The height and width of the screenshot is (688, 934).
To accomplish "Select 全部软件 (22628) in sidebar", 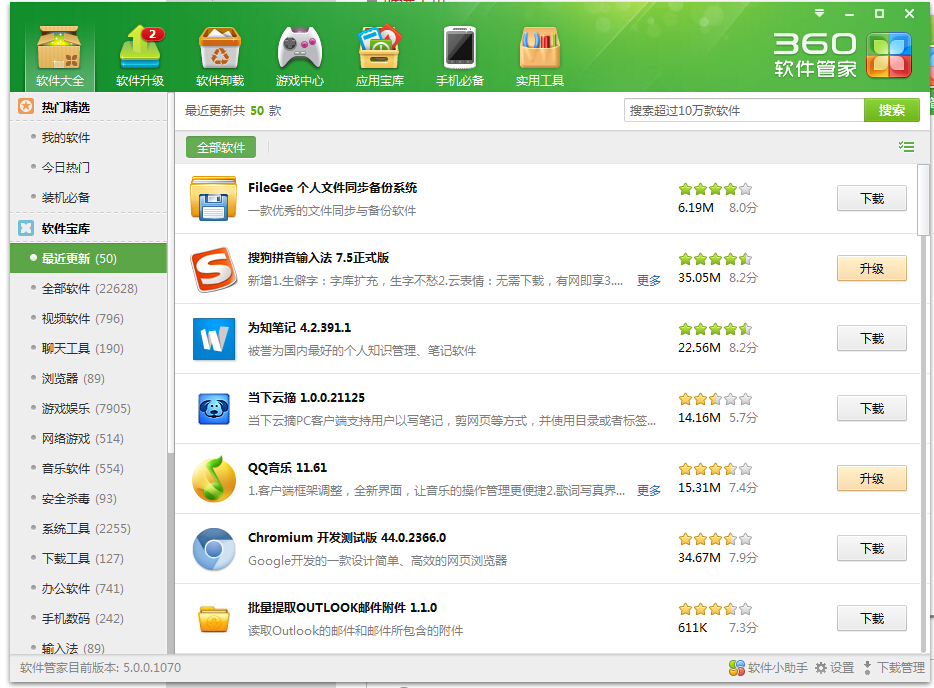I will [88, 288].
